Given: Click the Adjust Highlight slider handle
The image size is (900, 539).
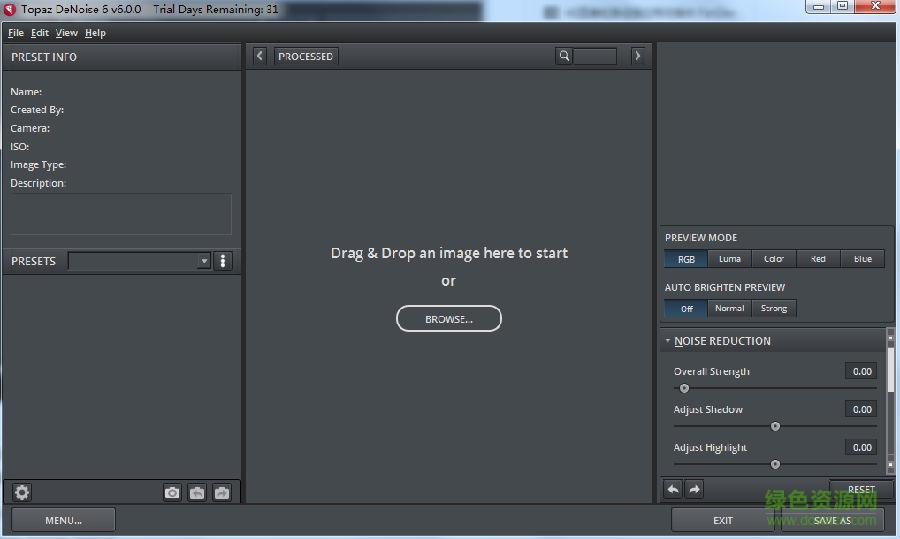Looking at the screenshot, I should (x=775, y=464).
